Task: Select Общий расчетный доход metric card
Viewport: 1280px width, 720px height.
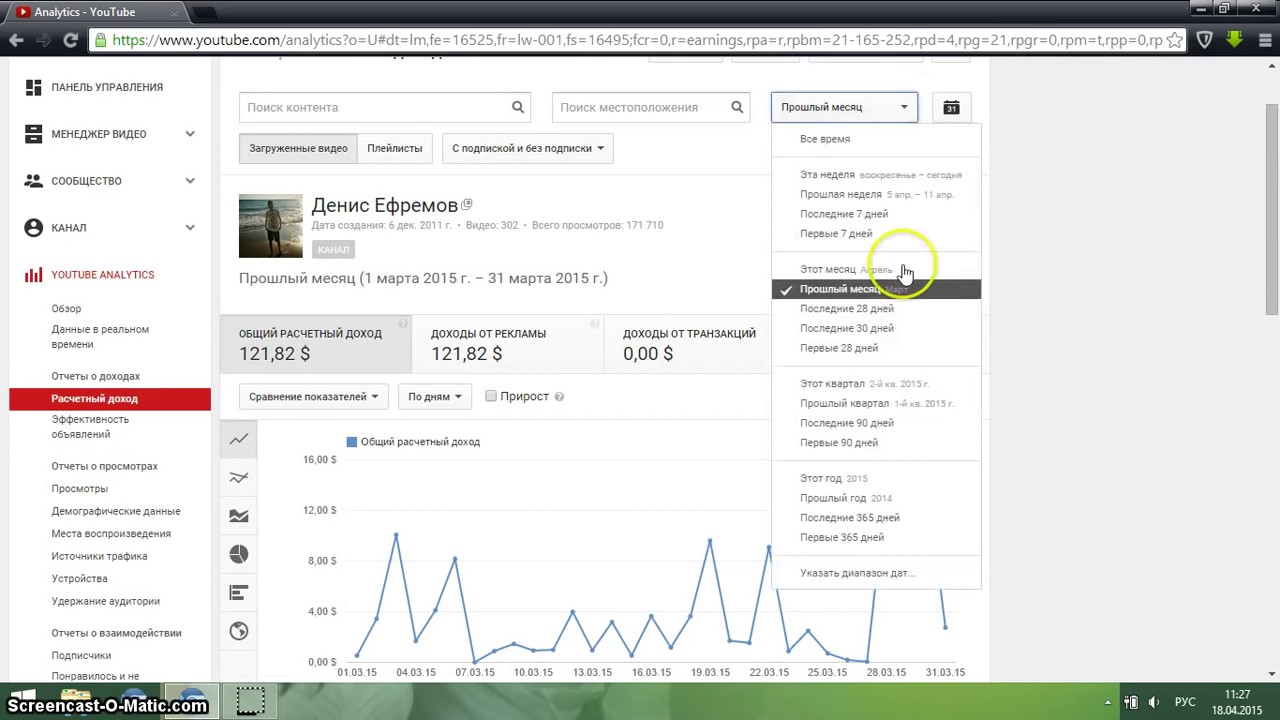Action: click(315, 344)
